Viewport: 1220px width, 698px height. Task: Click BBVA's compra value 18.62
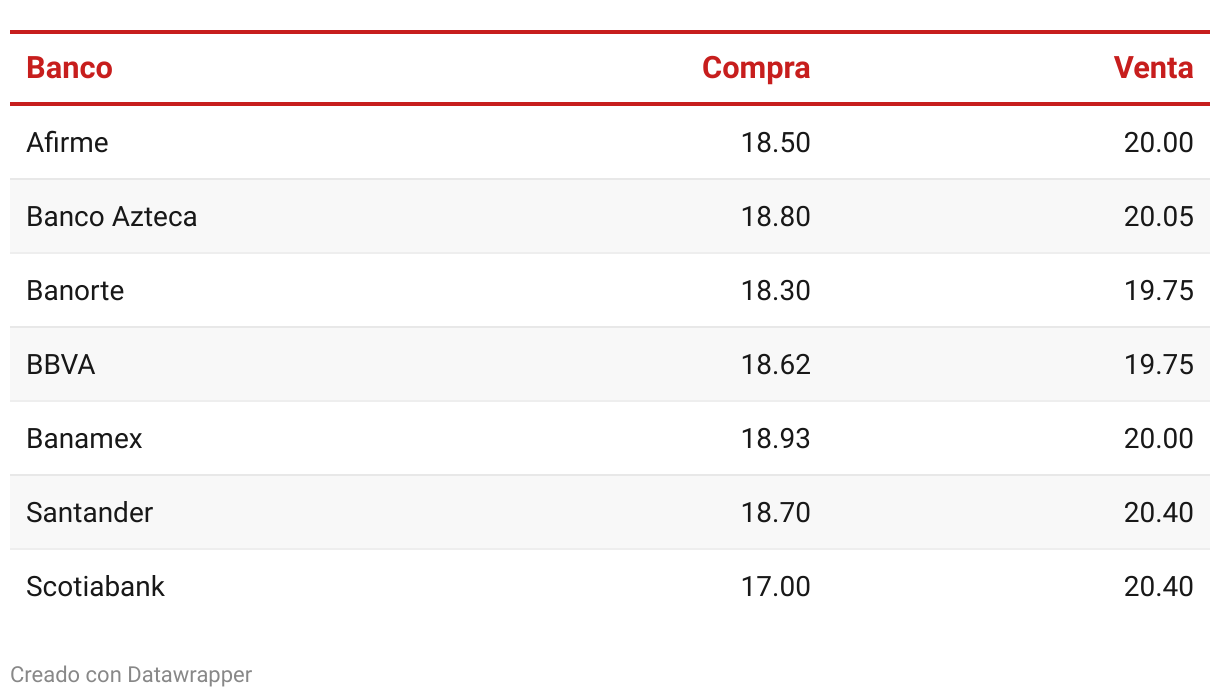(776, 364)
